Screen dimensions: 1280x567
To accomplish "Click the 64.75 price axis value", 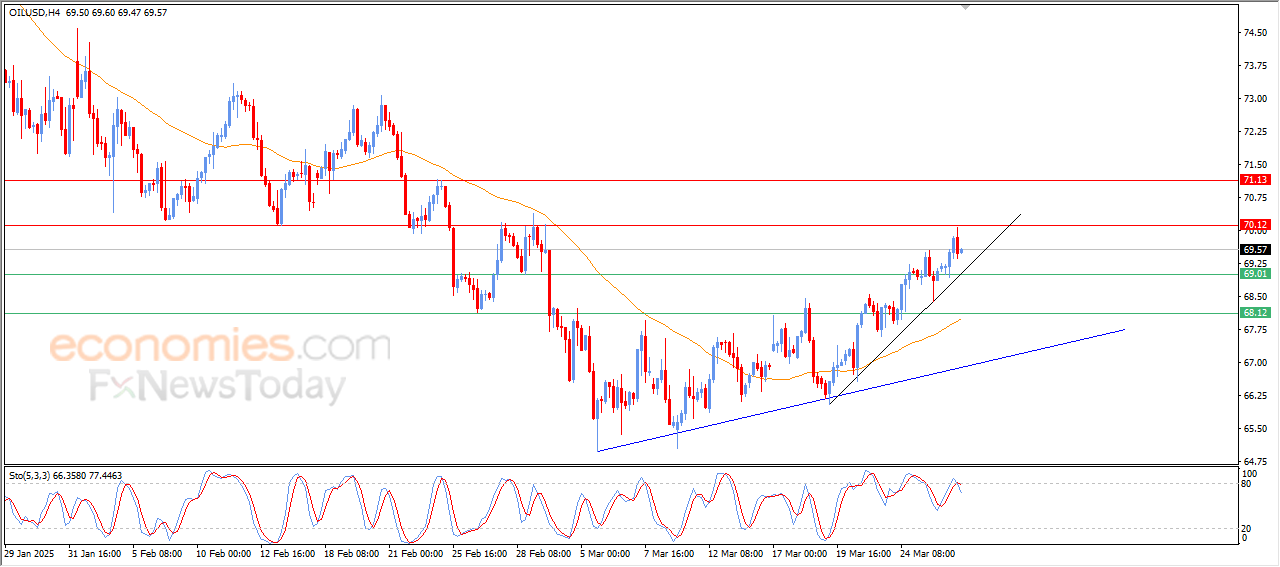I will click(1256, 462).
